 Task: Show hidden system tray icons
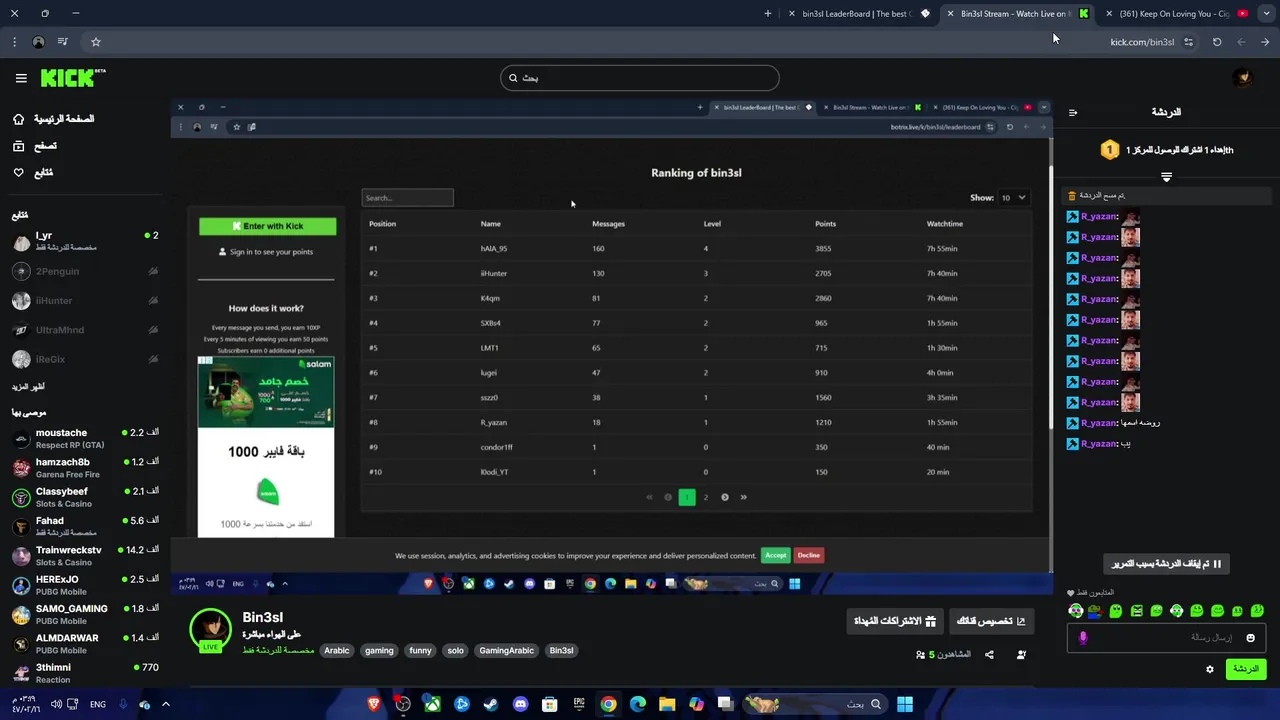pyautogui.click(x=166, y=704)
